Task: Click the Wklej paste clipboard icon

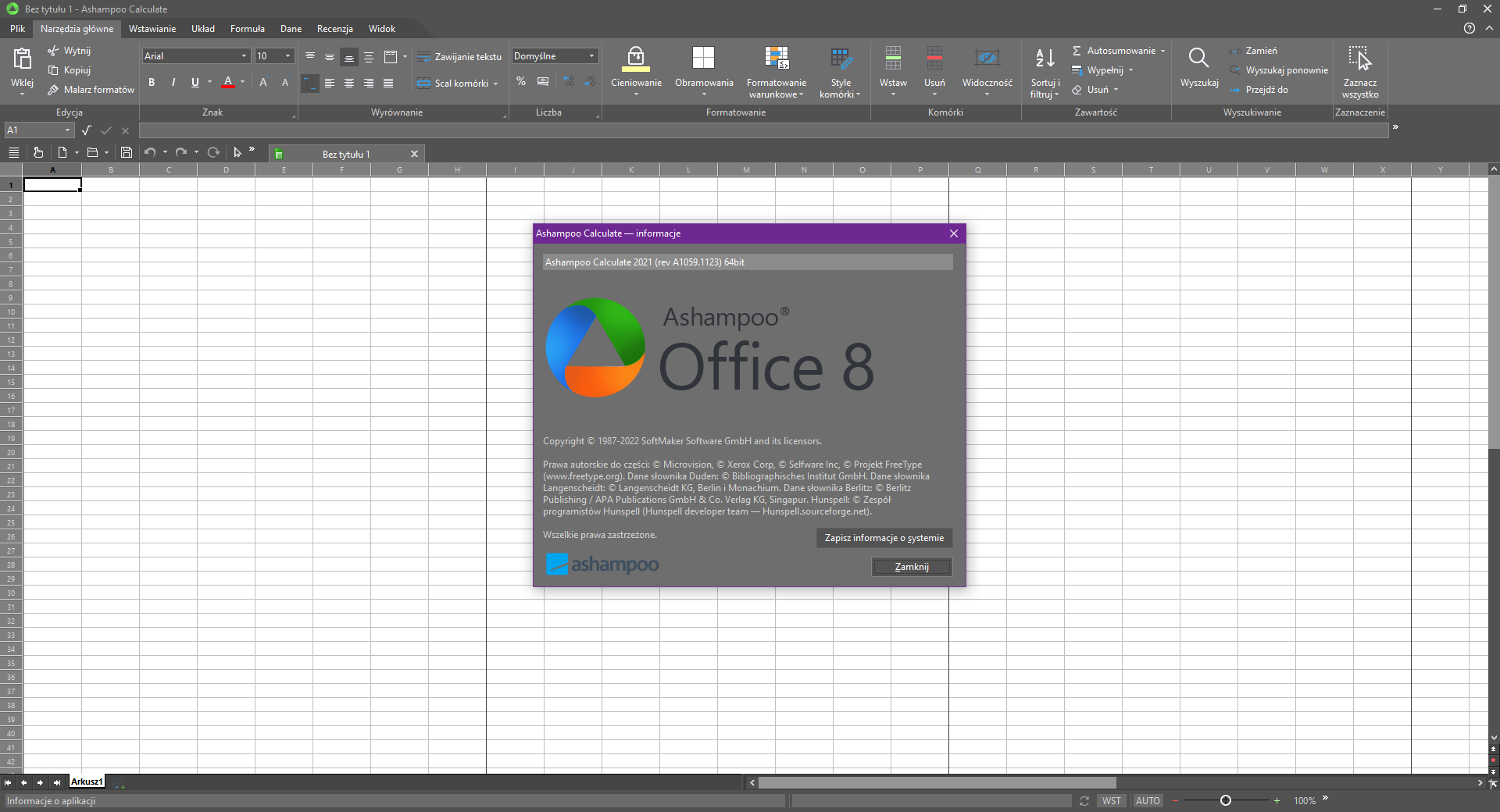Action: coord(22,59)
